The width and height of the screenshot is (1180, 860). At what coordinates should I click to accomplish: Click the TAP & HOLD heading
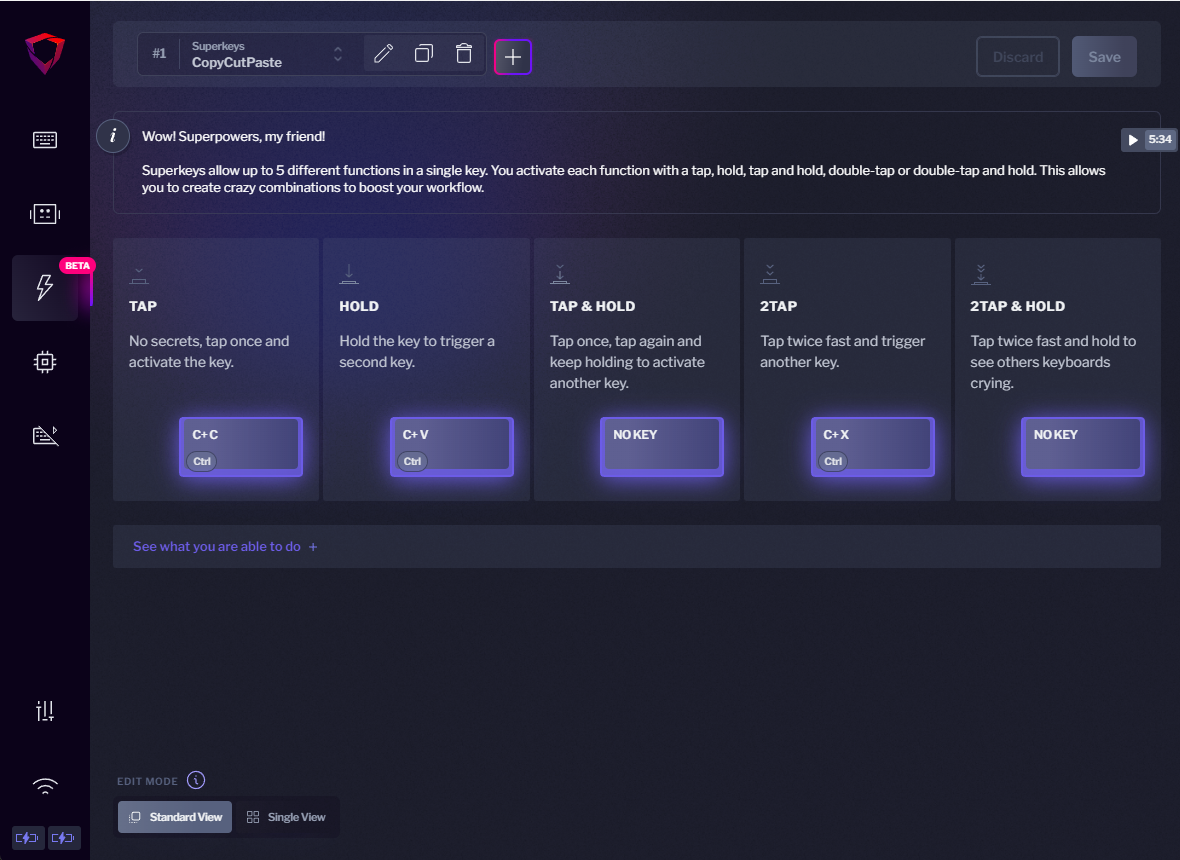click(592, 306)
